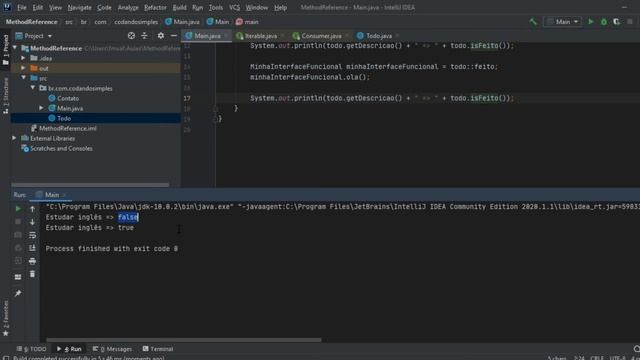Open the File menu

[22, 7]
